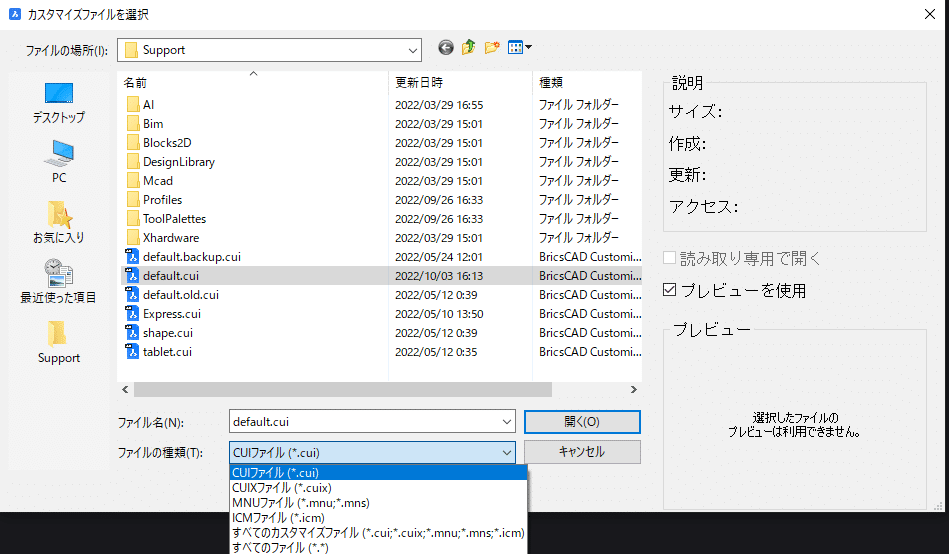The image size is (949, 554).
Task: Uncheck プレビューを使用 checkbox
Action: coord(669,290)
